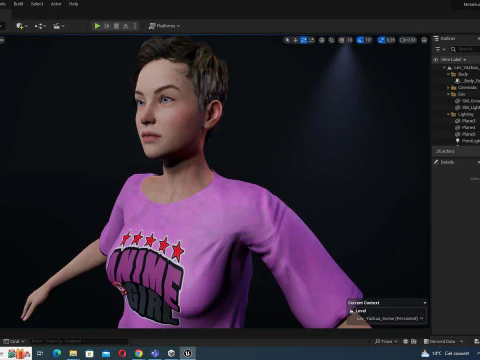Image resolution: width=480 pixels, height=360 pixels.
Task: Open the weather widget showing 18°C
Action: coord(445,353)
